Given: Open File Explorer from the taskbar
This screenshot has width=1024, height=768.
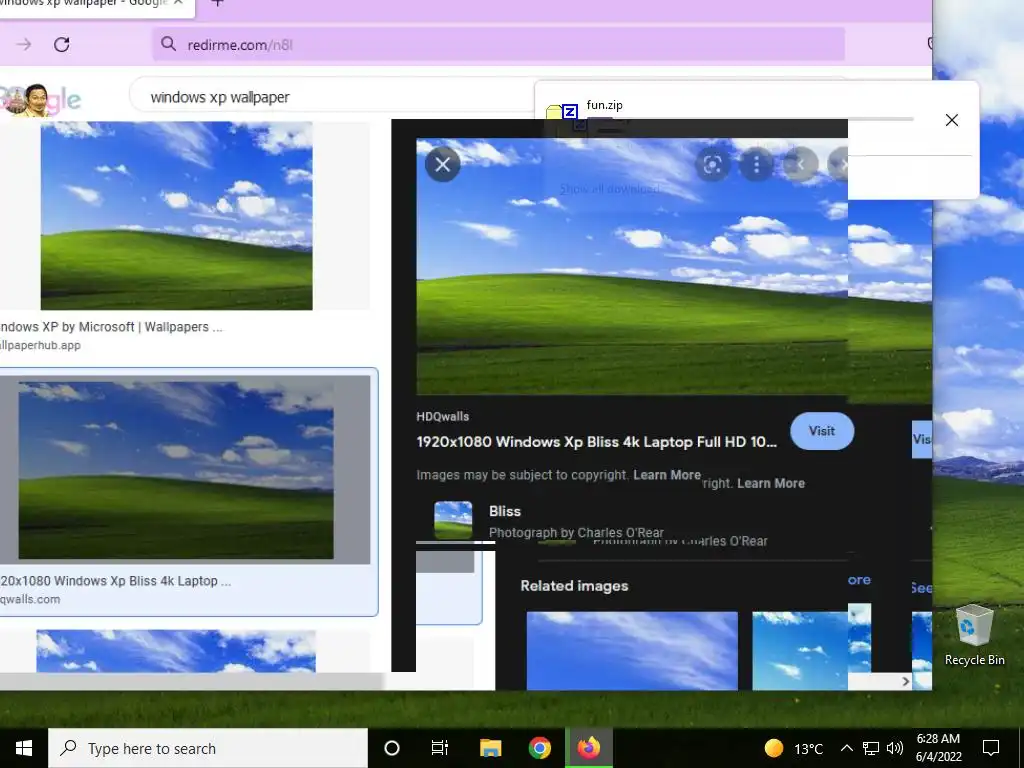Looking at the screenshot, I should pos(490,748).
